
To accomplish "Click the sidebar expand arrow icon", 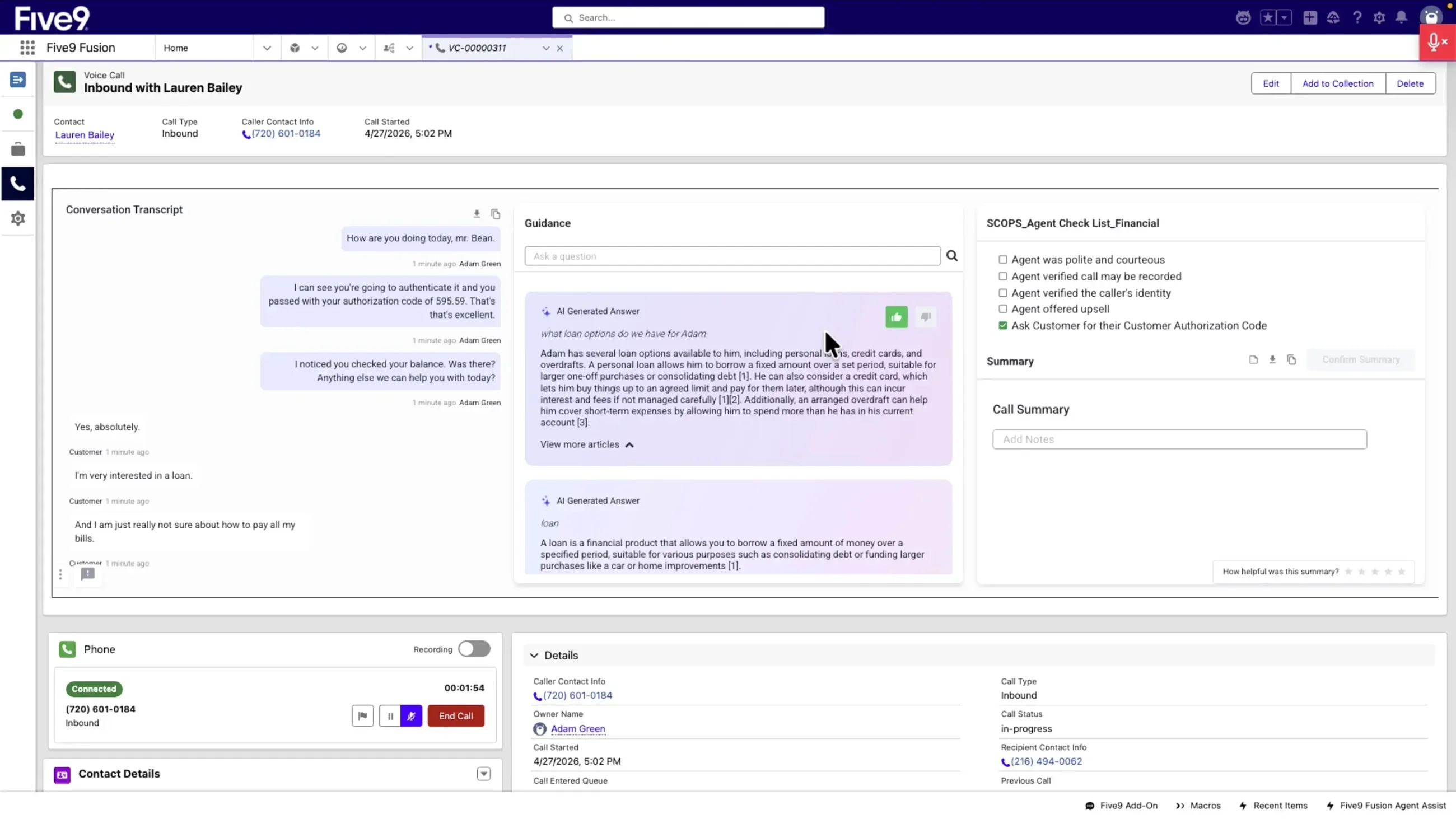I will coord(17,79).
